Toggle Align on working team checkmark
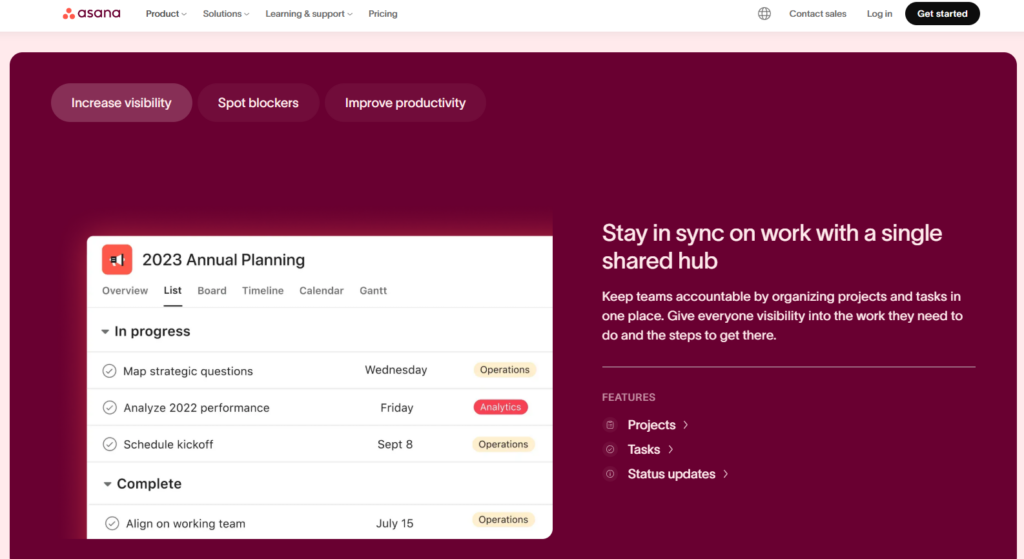Screen dimensions: 1024x559 coord(112,523)
